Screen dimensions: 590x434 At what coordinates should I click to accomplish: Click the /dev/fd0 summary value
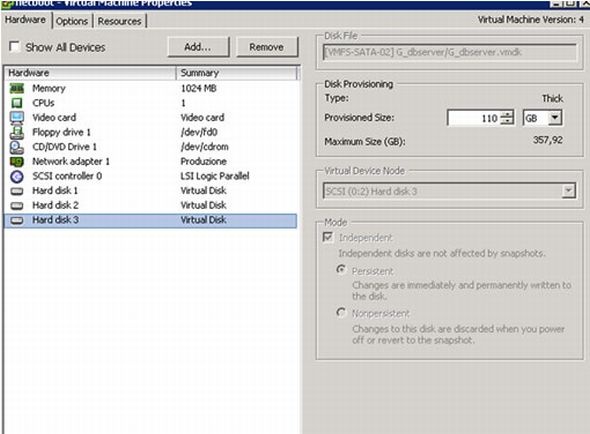(x=199, y=132)
